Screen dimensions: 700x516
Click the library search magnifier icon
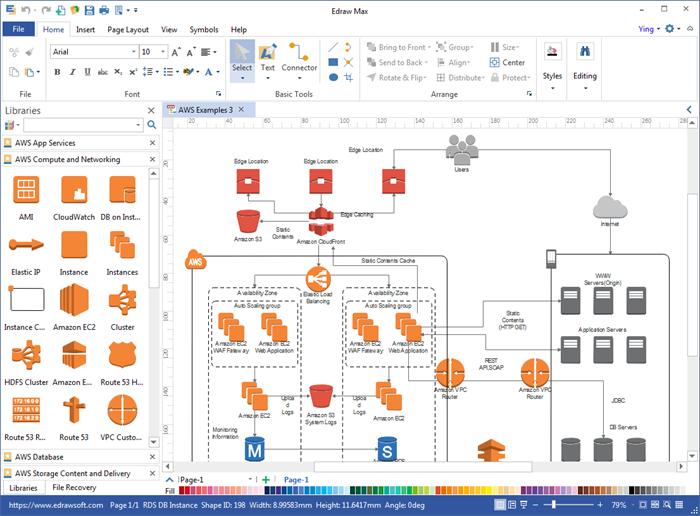click(152, 125)
